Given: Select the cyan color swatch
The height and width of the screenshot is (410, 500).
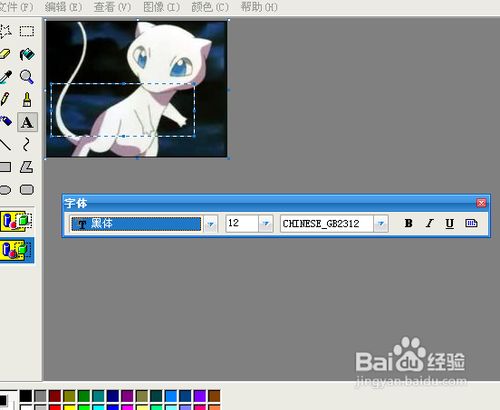Looking at the screenshot, I should [x=98, y=407].
